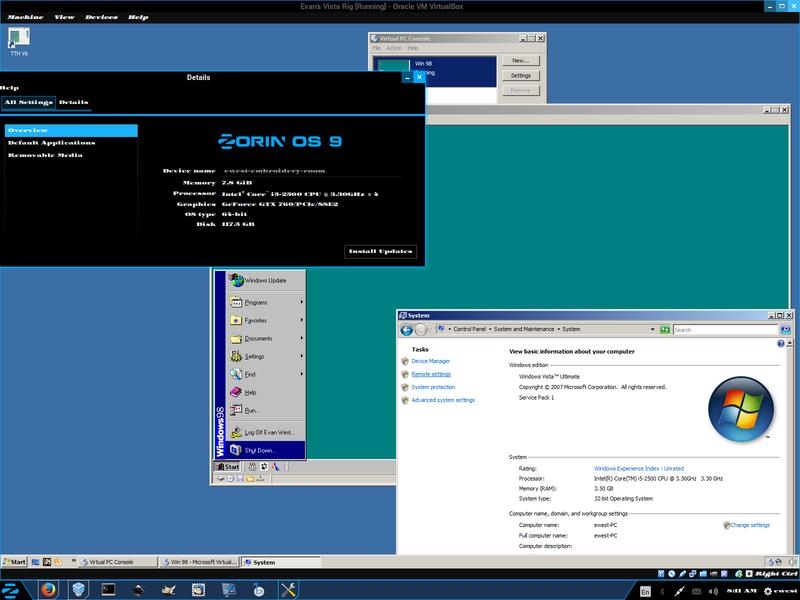The width and height of the screenshot is (800, 600).
Task: Click the System taskbar button
Action: 280,562
